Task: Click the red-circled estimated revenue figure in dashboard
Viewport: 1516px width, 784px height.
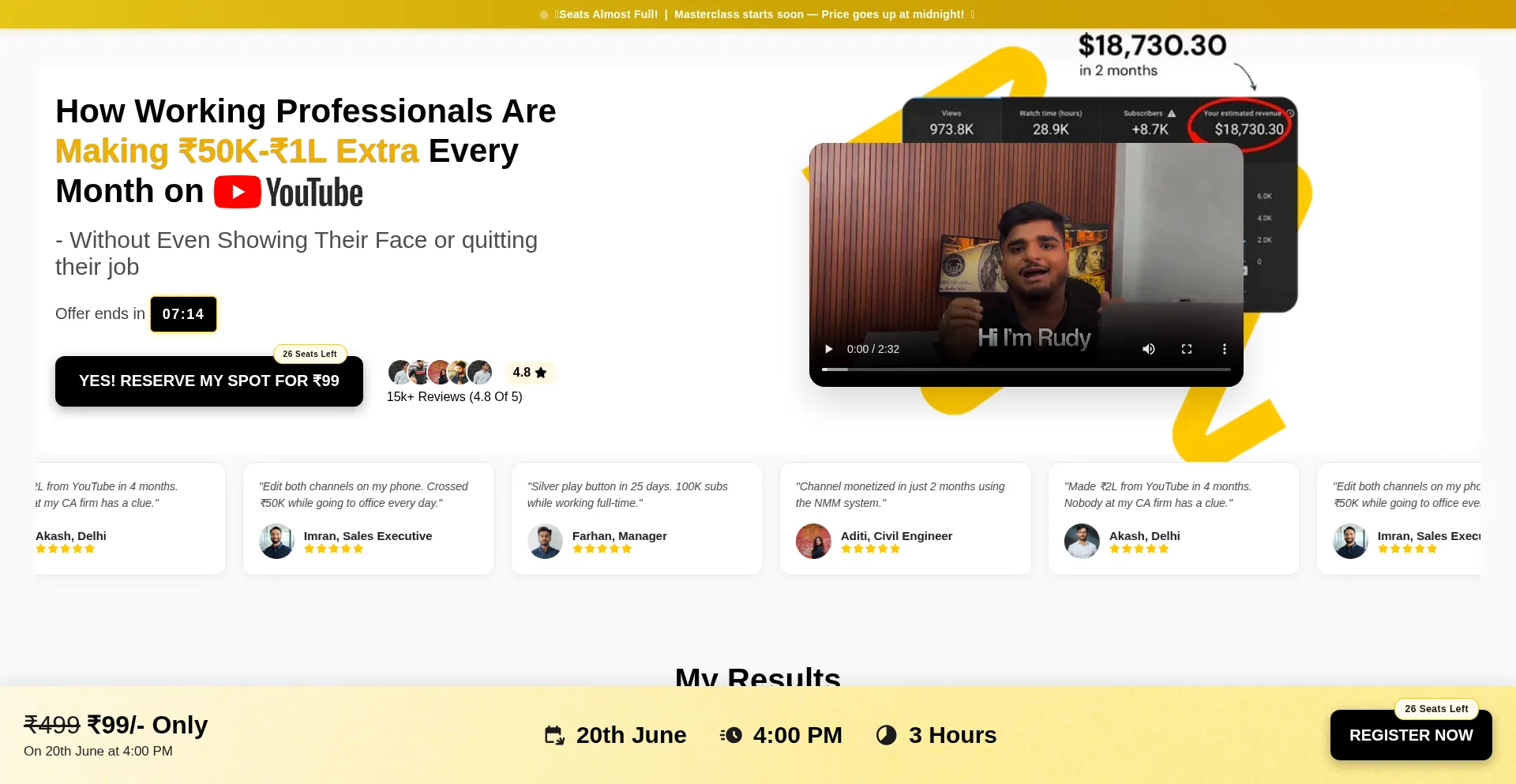Action: tap(1249, 129)
